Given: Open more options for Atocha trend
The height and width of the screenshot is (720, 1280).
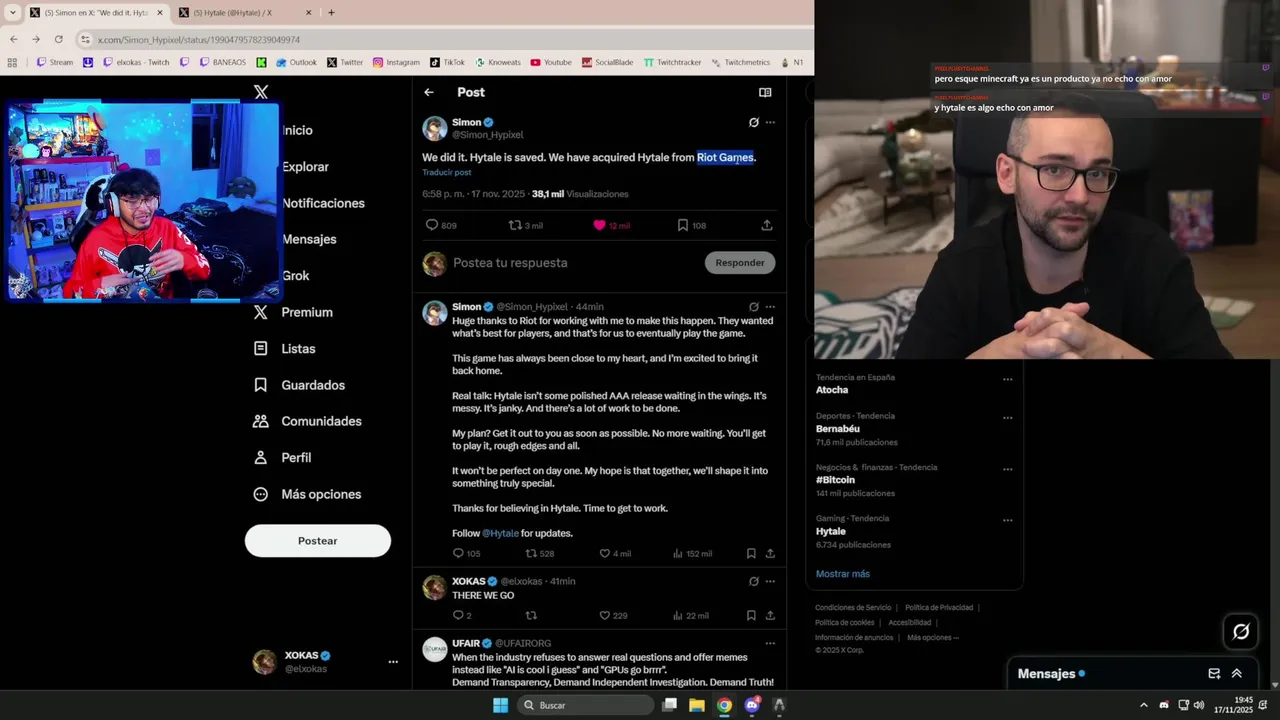Looking at the screenshot, I should click(x=1007, y=379).
